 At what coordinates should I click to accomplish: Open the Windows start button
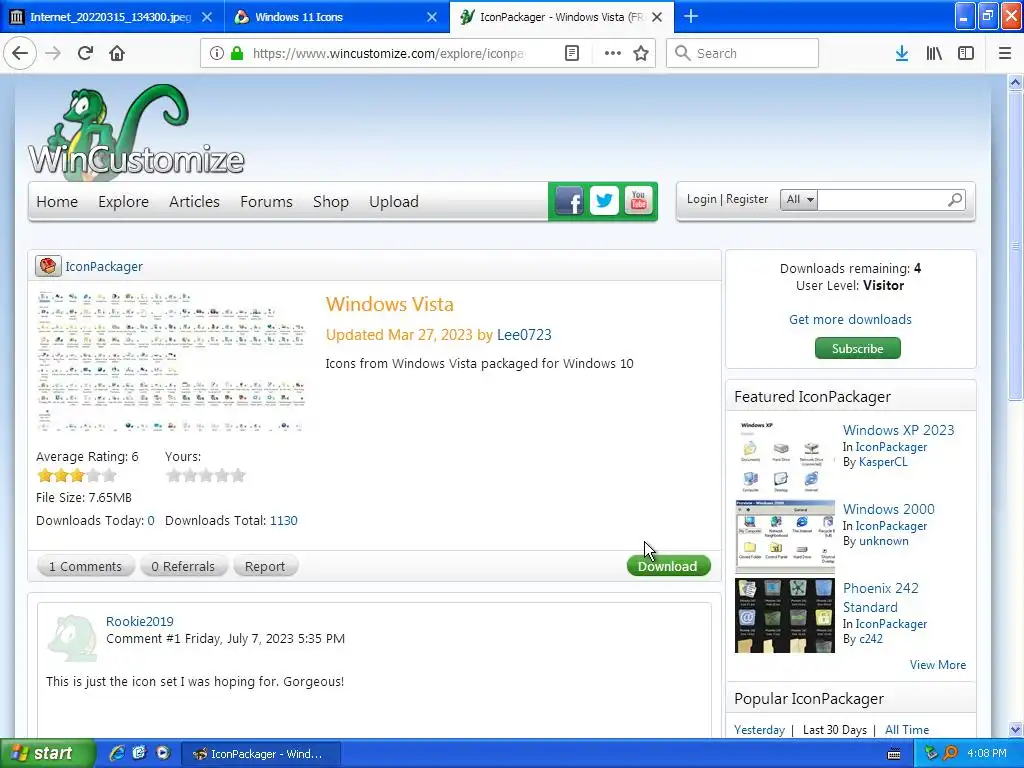coord(48,753)
